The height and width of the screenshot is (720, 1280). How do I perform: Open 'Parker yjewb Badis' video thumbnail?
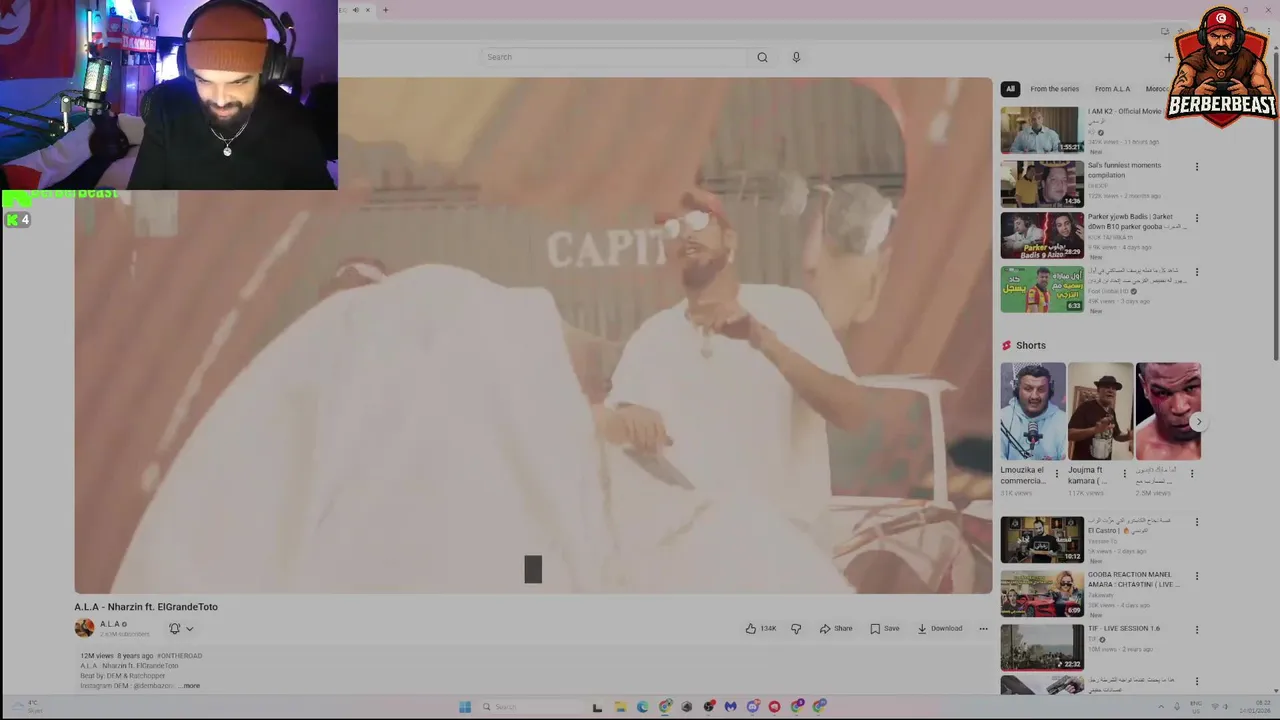(1041, 236)
